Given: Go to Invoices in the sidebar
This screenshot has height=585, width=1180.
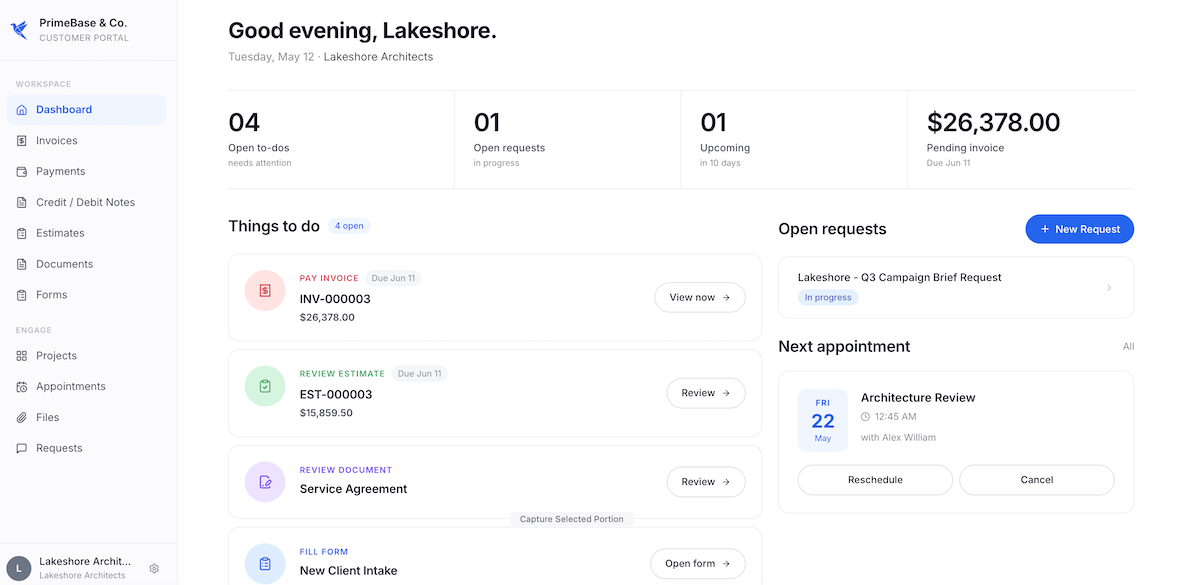Looking at the screenshot, I should (x=86, y=141).
